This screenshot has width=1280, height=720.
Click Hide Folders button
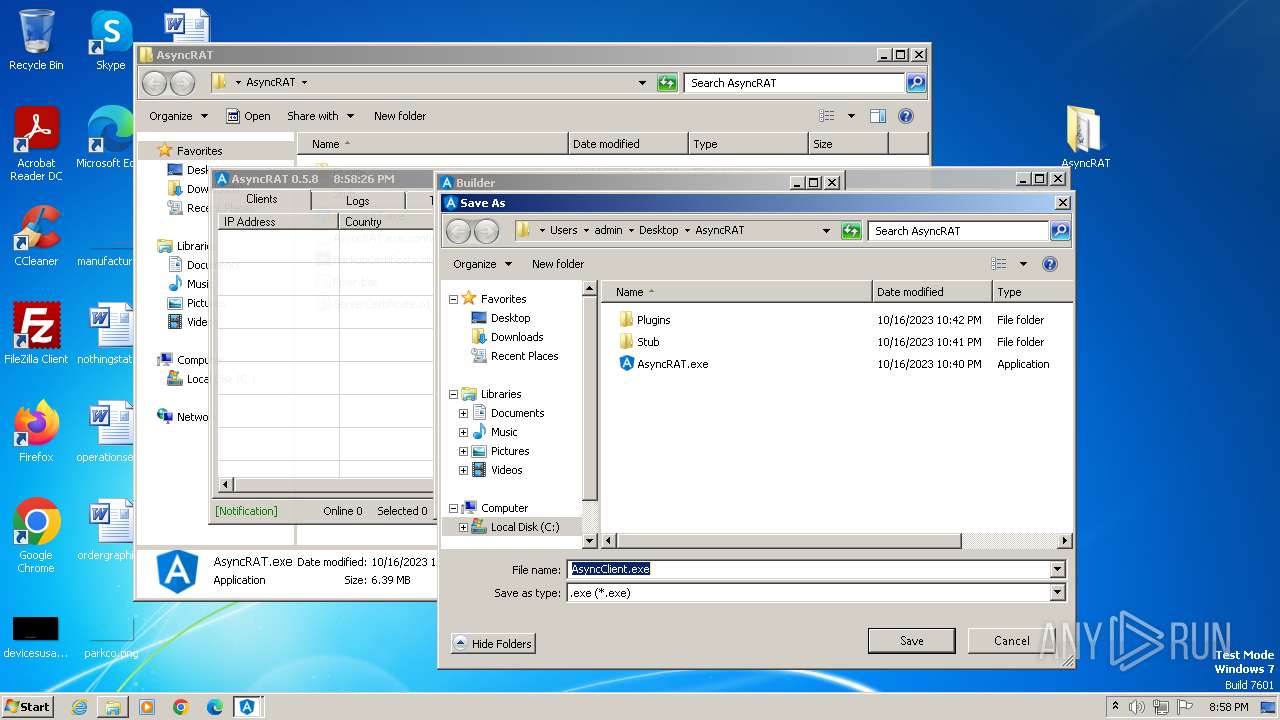coord(493,643)
